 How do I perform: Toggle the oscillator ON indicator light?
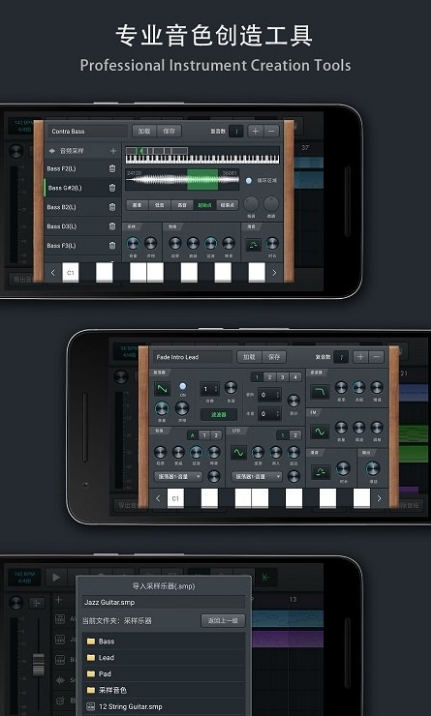pyautogui.click(x=183, y=386)
